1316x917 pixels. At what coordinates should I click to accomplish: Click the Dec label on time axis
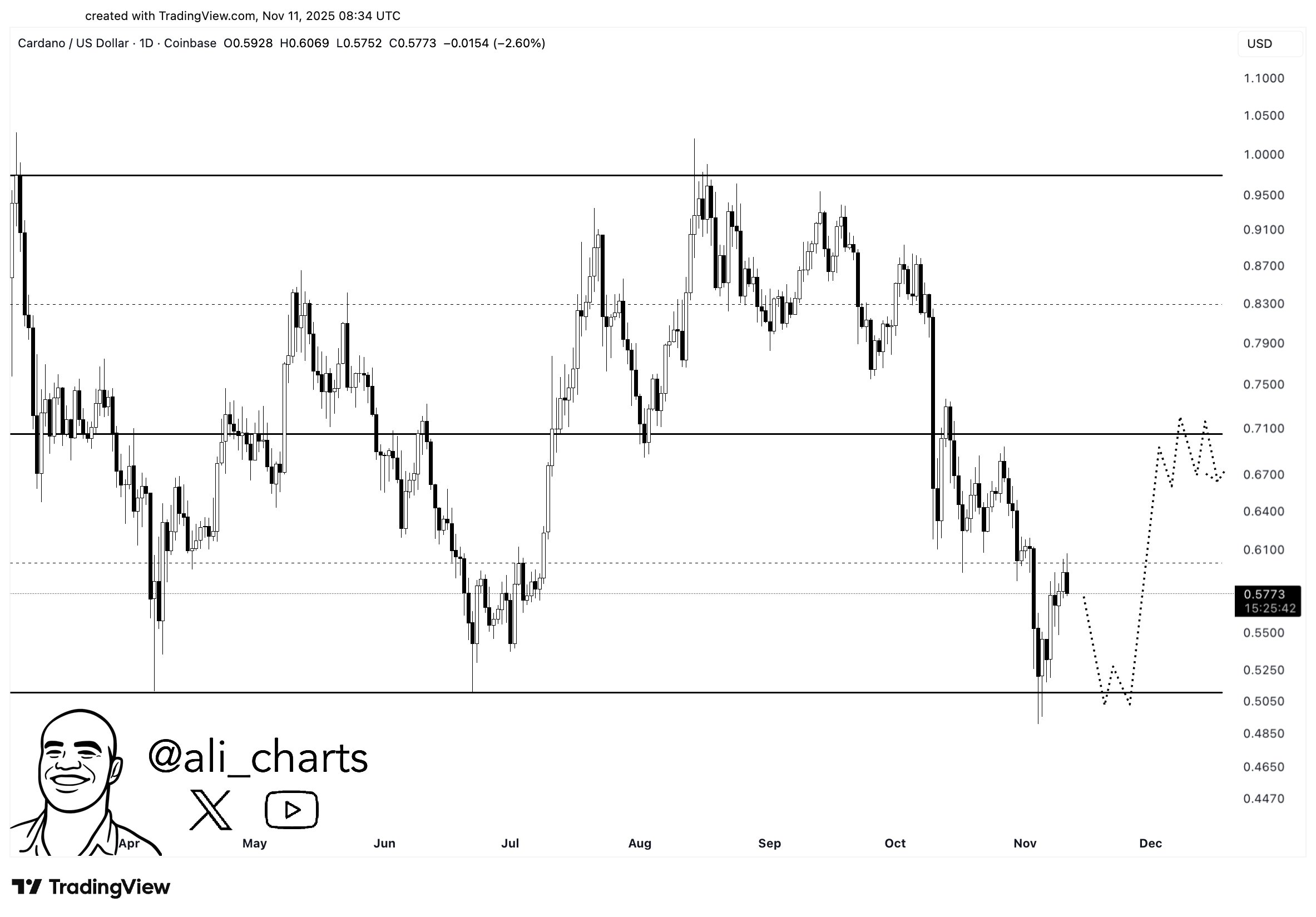coord(1150,843)
